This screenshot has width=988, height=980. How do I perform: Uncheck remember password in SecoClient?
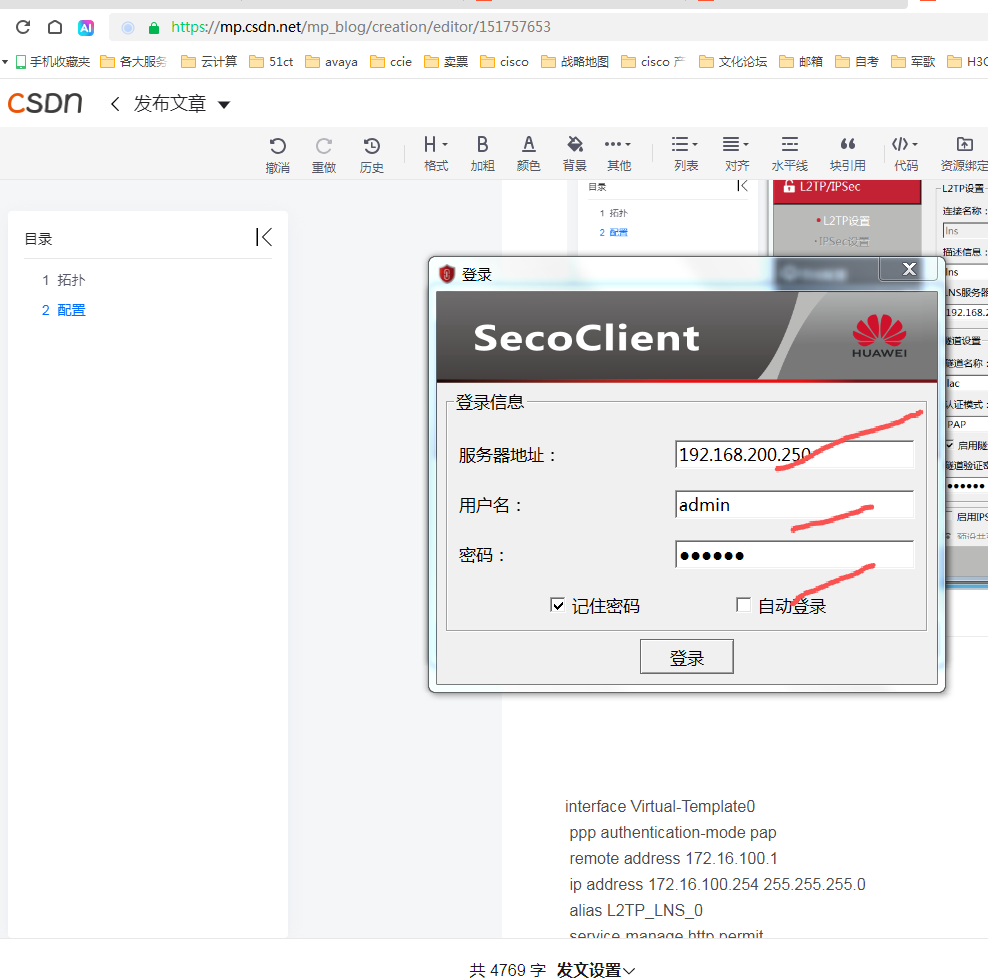click(x=557, y=604)
